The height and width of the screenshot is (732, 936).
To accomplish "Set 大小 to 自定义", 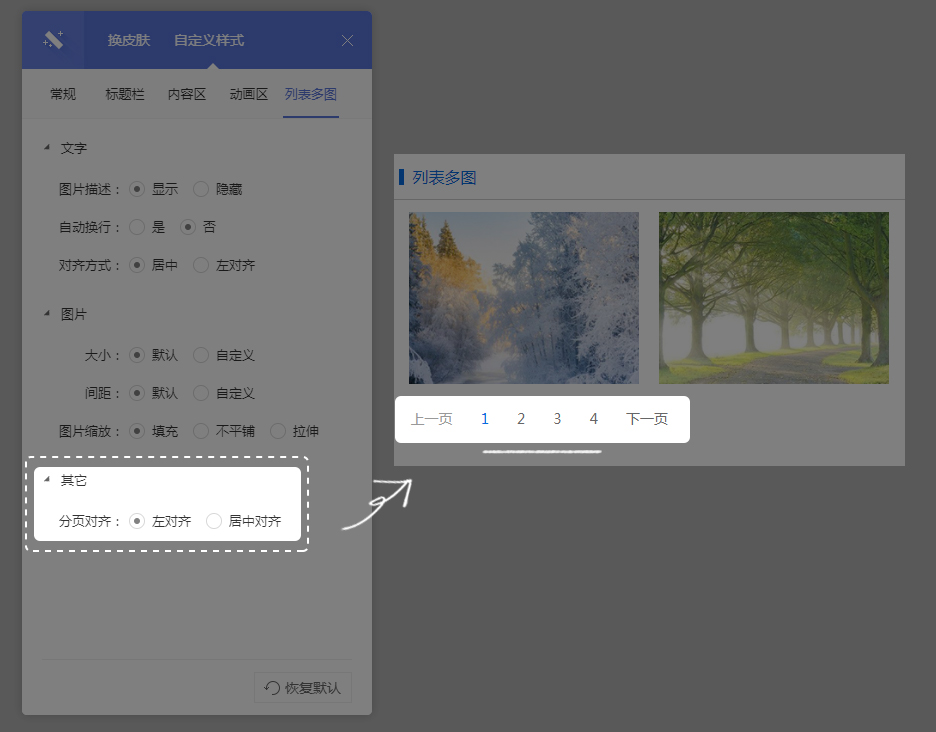I will coord(201,355).
